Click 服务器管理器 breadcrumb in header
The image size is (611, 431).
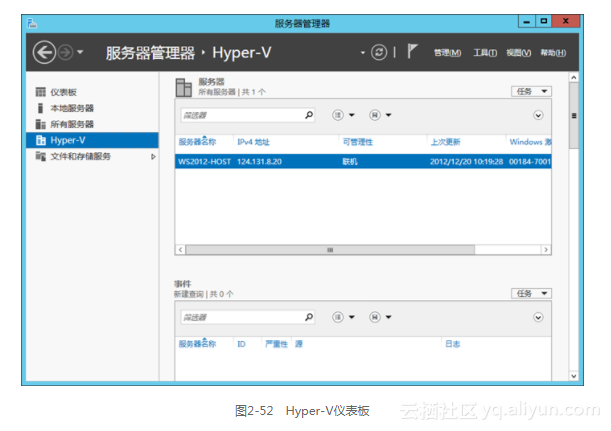click(150, 53)
